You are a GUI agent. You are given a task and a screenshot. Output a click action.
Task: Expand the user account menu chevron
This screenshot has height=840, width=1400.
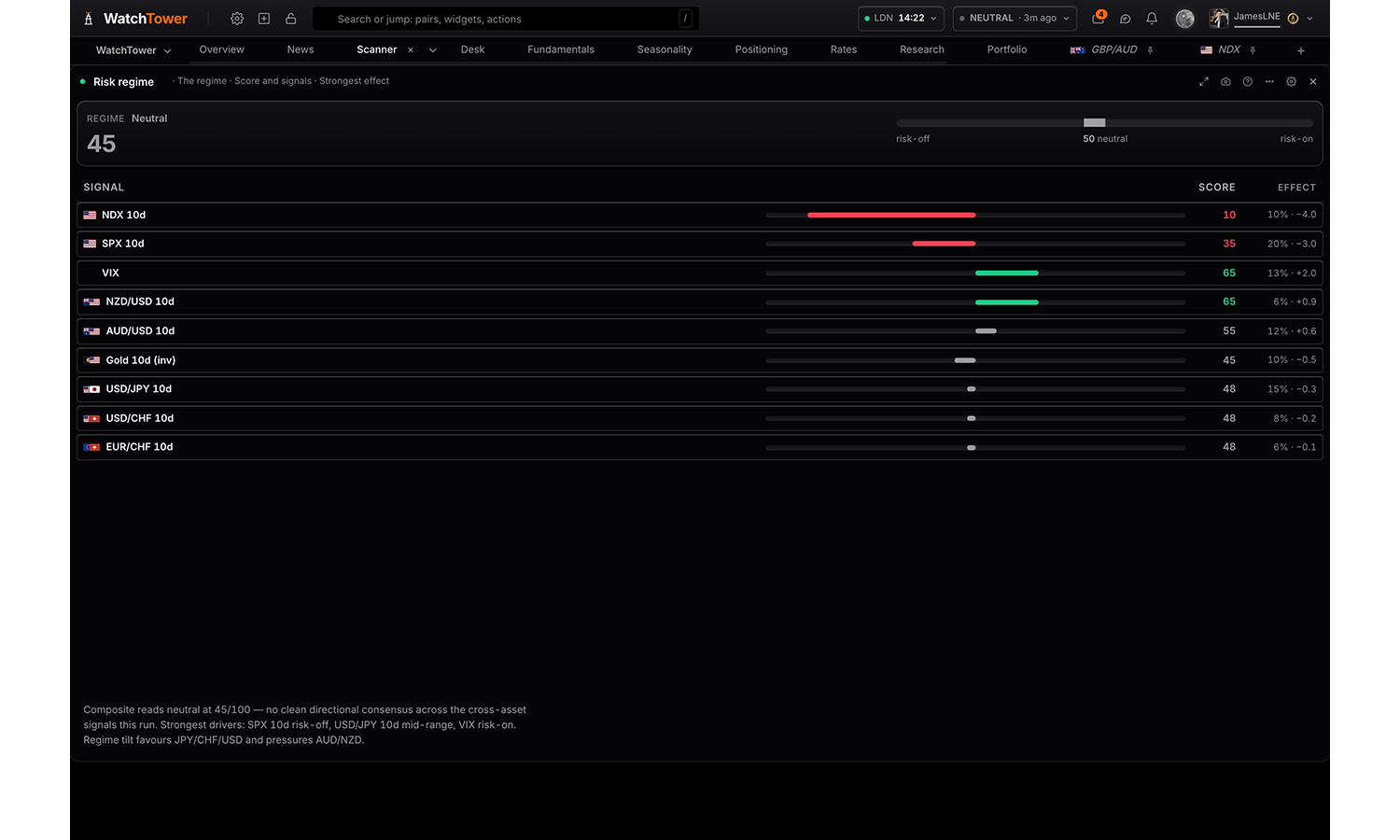click(1310, 19)
